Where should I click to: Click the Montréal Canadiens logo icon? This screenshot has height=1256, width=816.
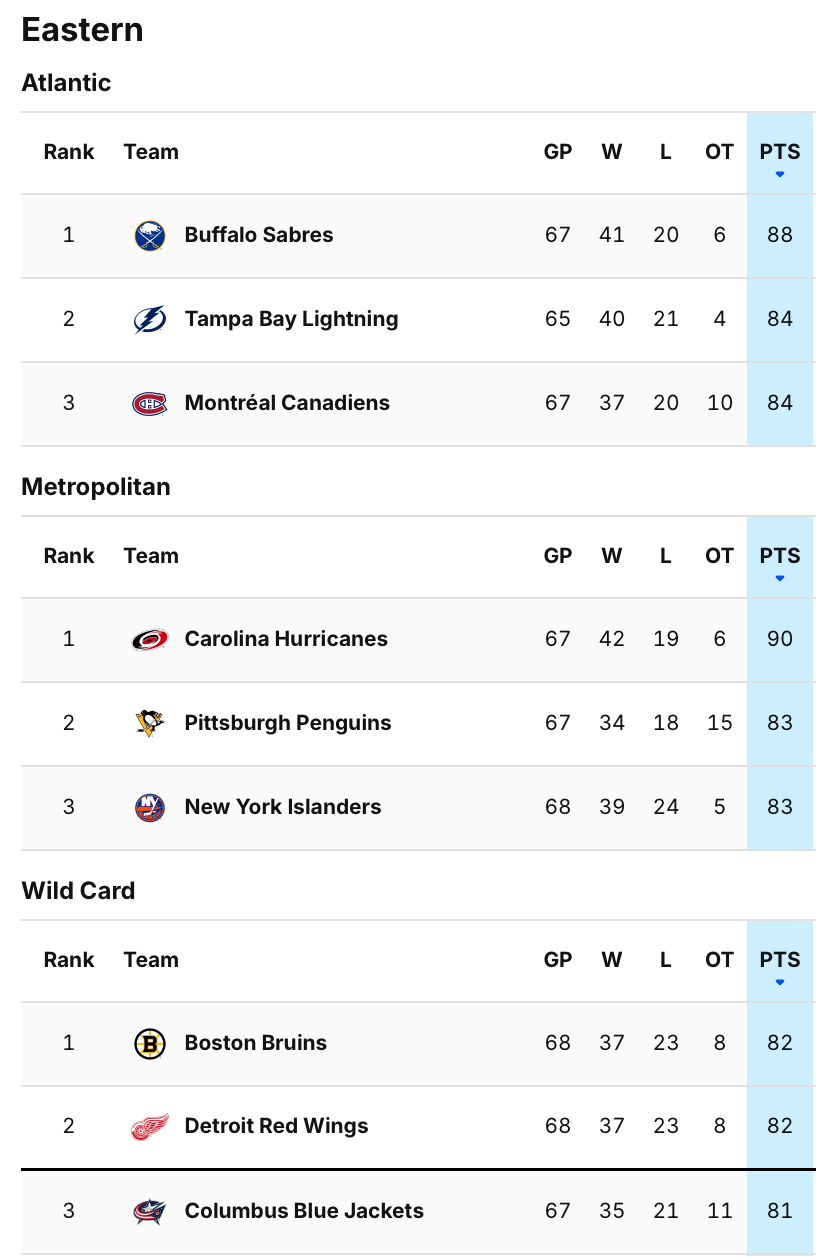tap(150, 404)
